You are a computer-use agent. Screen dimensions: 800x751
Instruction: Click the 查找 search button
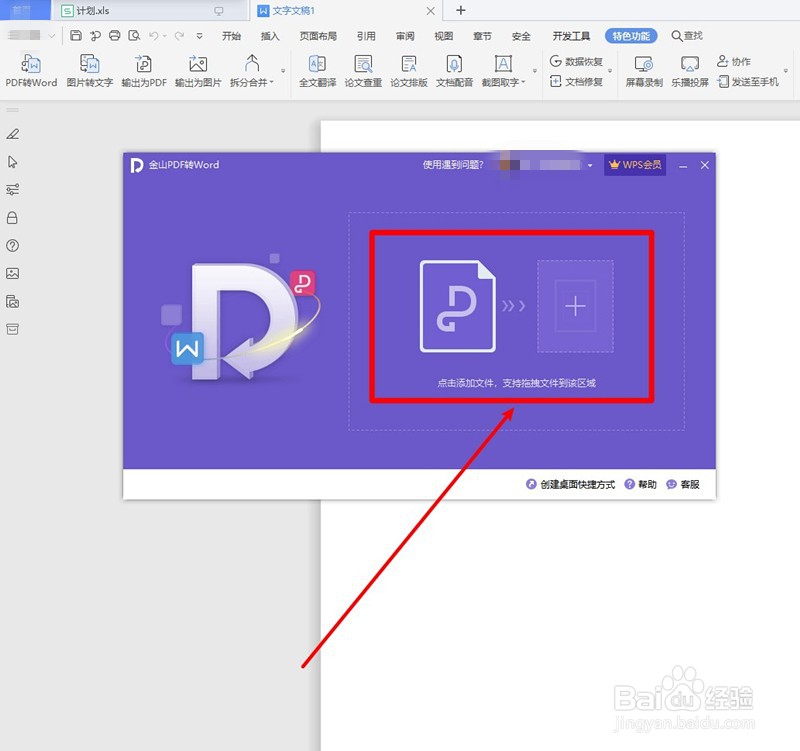pyautogui.click(x=687, y=36)
